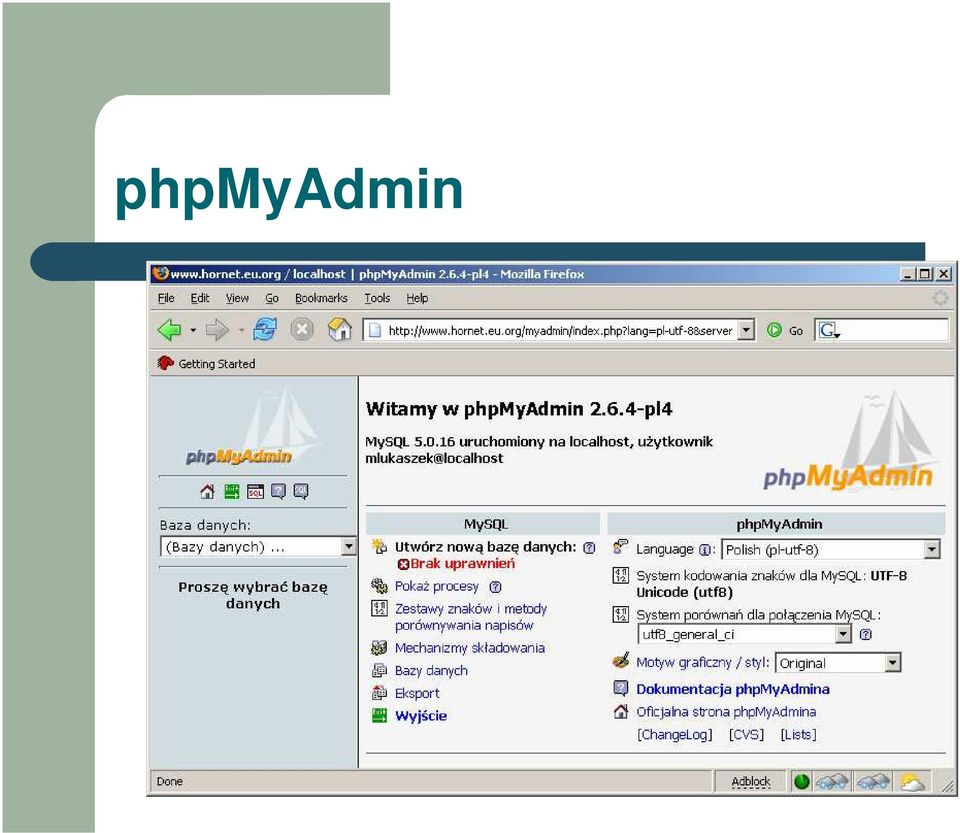This screenshot has height=833, width=960.
Task: Go to the browser Home page icon
Action: 339,329
